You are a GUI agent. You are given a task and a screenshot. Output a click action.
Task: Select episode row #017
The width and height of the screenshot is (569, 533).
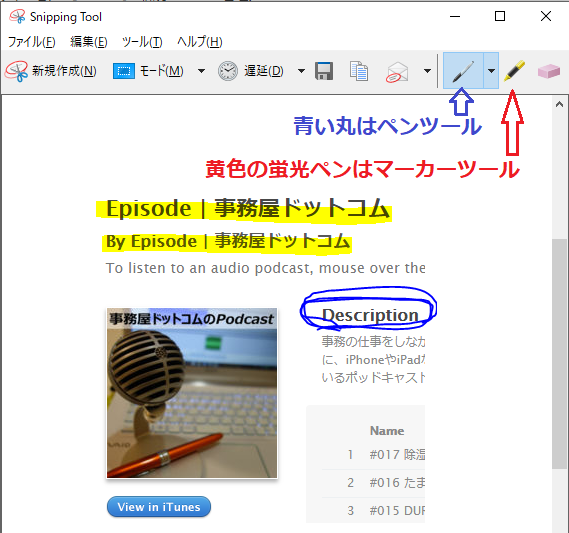point(373,455)
